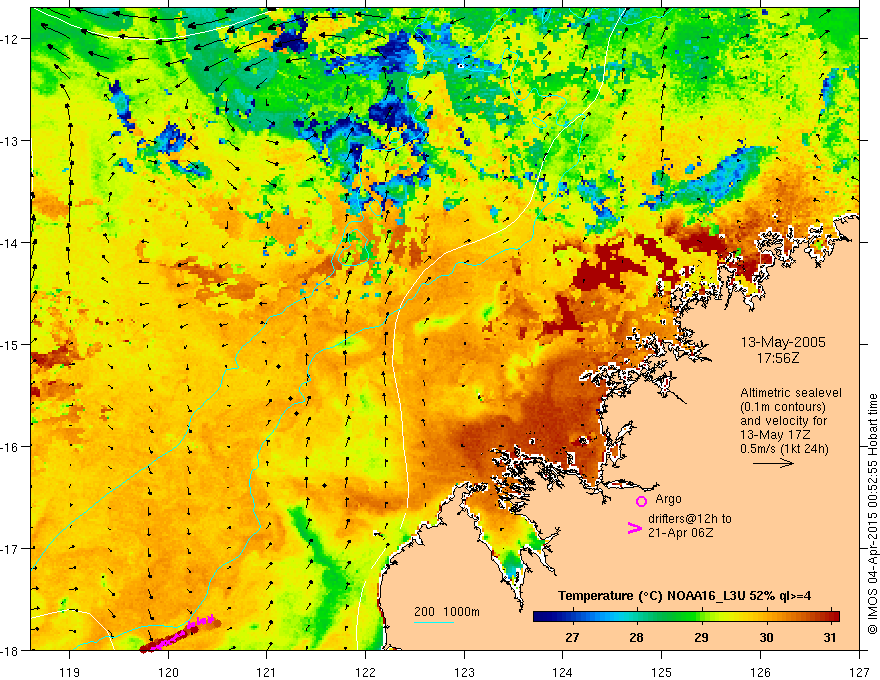Click the colorbar tick label '31'
880x680 pixels.
click(x=829, y=638)
